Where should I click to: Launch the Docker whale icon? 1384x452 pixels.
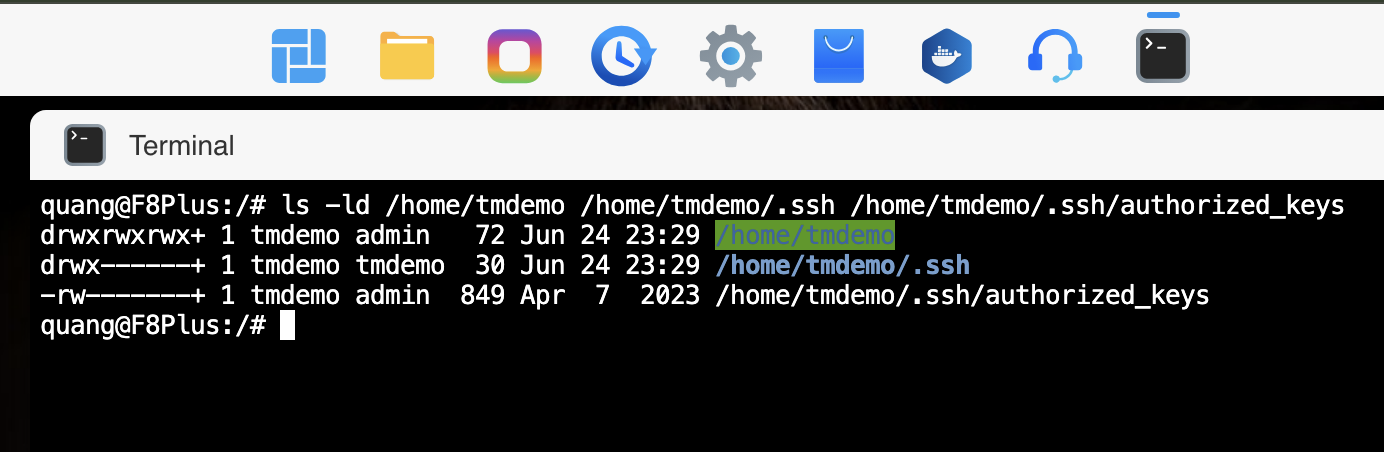click(947, 56)
